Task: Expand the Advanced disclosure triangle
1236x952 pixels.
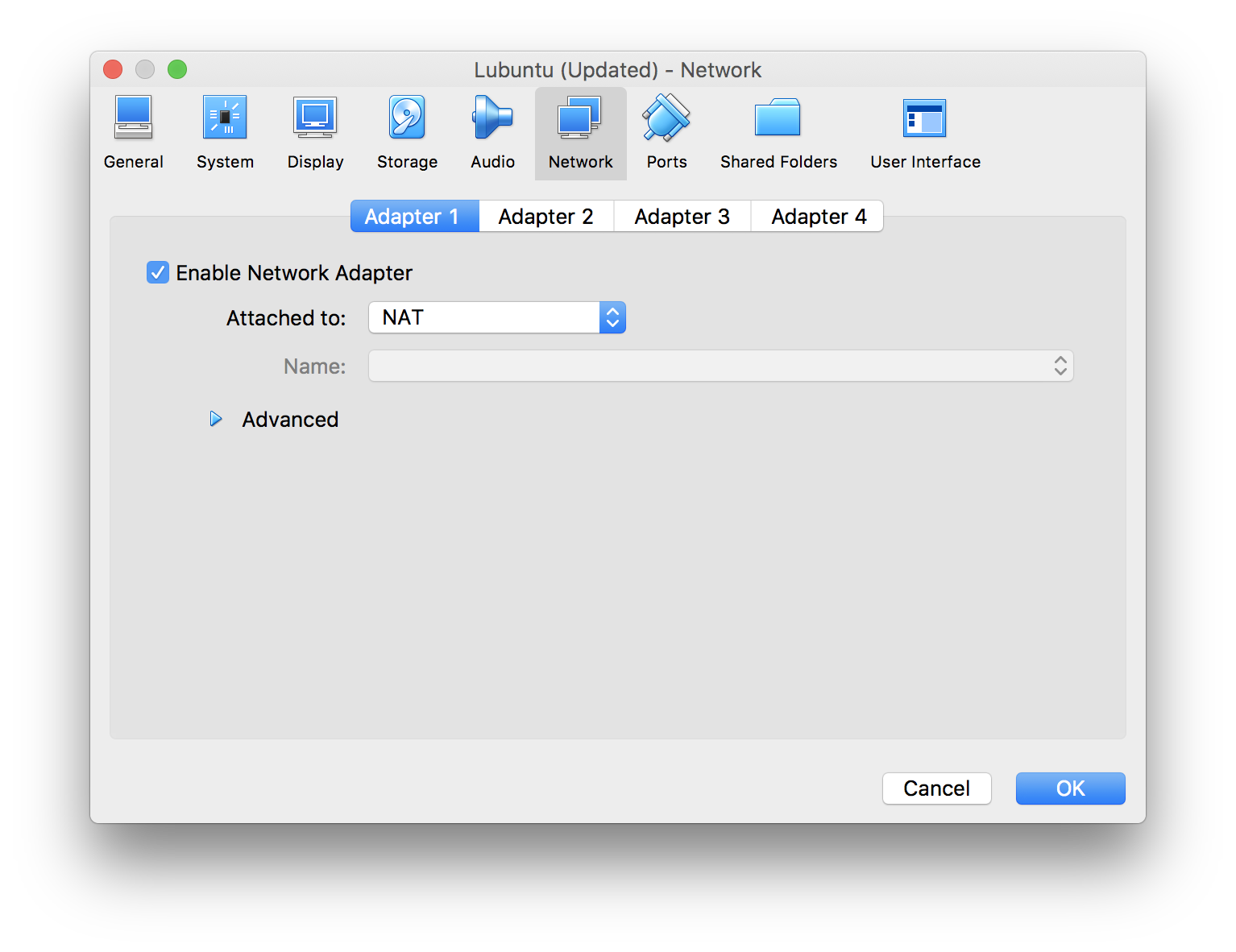Action: [x=215, y=419]
